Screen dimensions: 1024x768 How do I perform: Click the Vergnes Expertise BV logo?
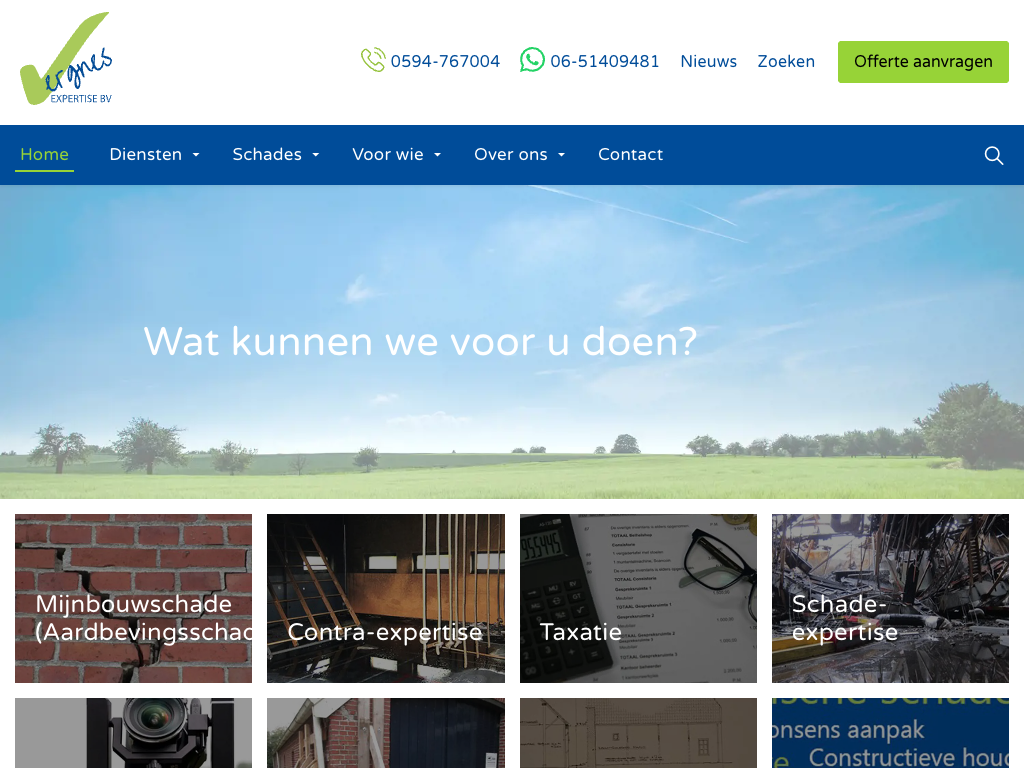(66, 59)
